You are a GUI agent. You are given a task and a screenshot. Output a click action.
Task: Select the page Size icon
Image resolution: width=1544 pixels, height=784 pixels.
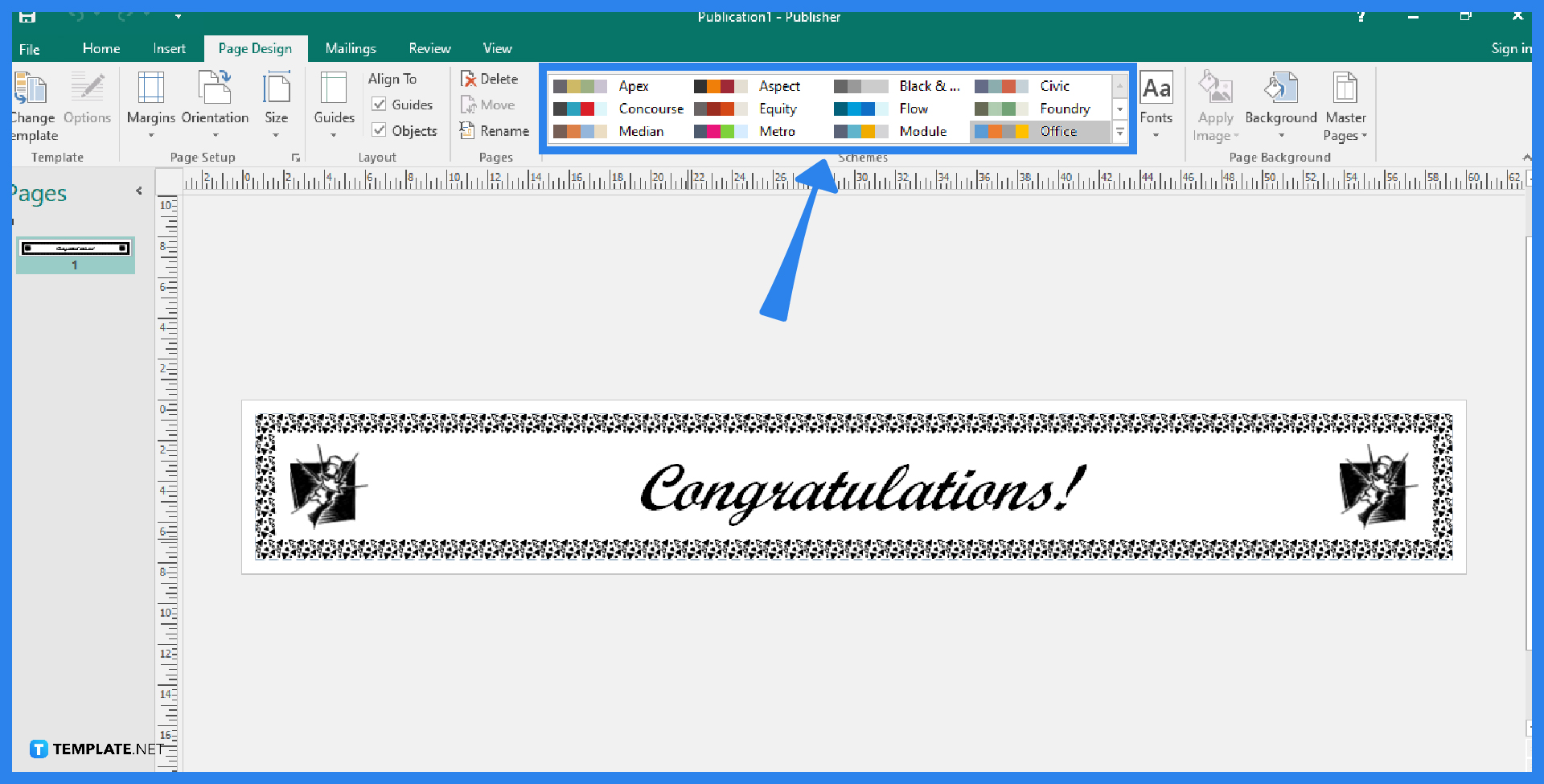pos(277,103)
